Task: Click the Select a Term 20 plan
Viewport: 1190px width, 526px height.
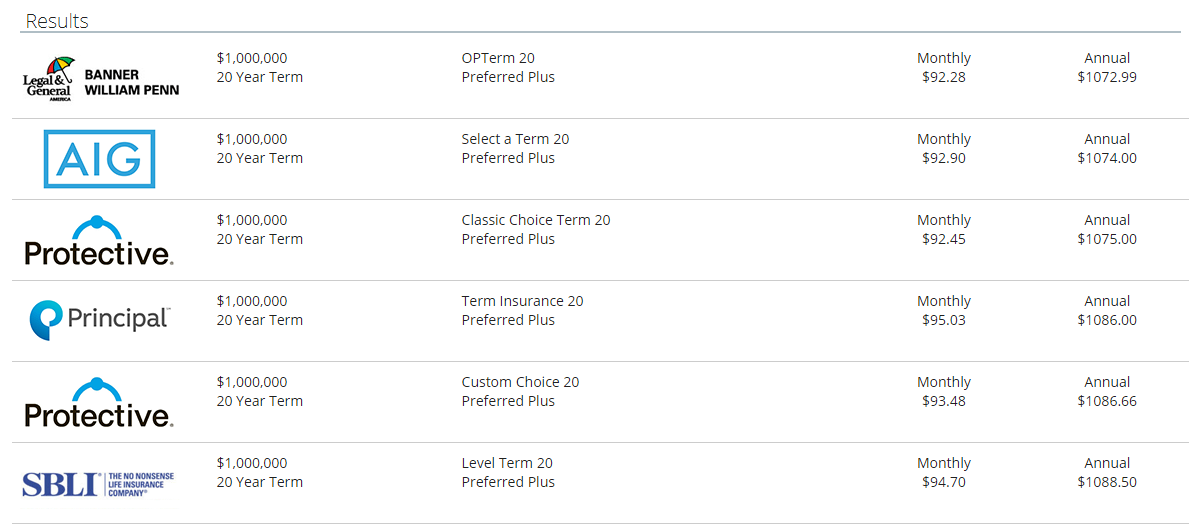Action: 515,139
